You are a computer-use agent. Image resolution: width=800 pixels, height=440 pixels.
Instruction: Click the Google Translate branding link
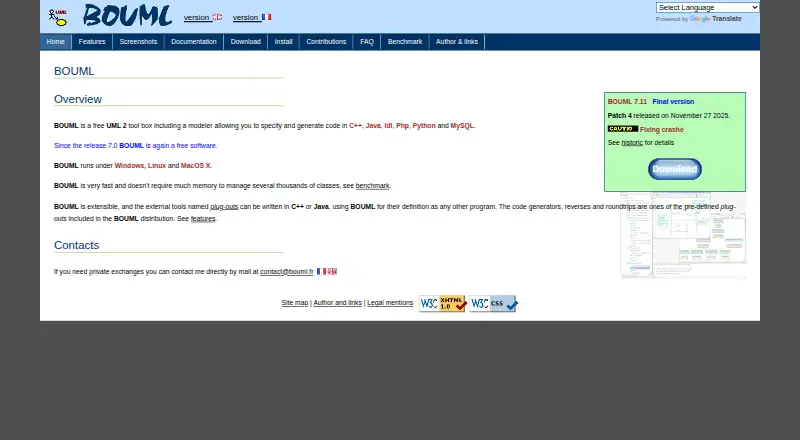716,19
